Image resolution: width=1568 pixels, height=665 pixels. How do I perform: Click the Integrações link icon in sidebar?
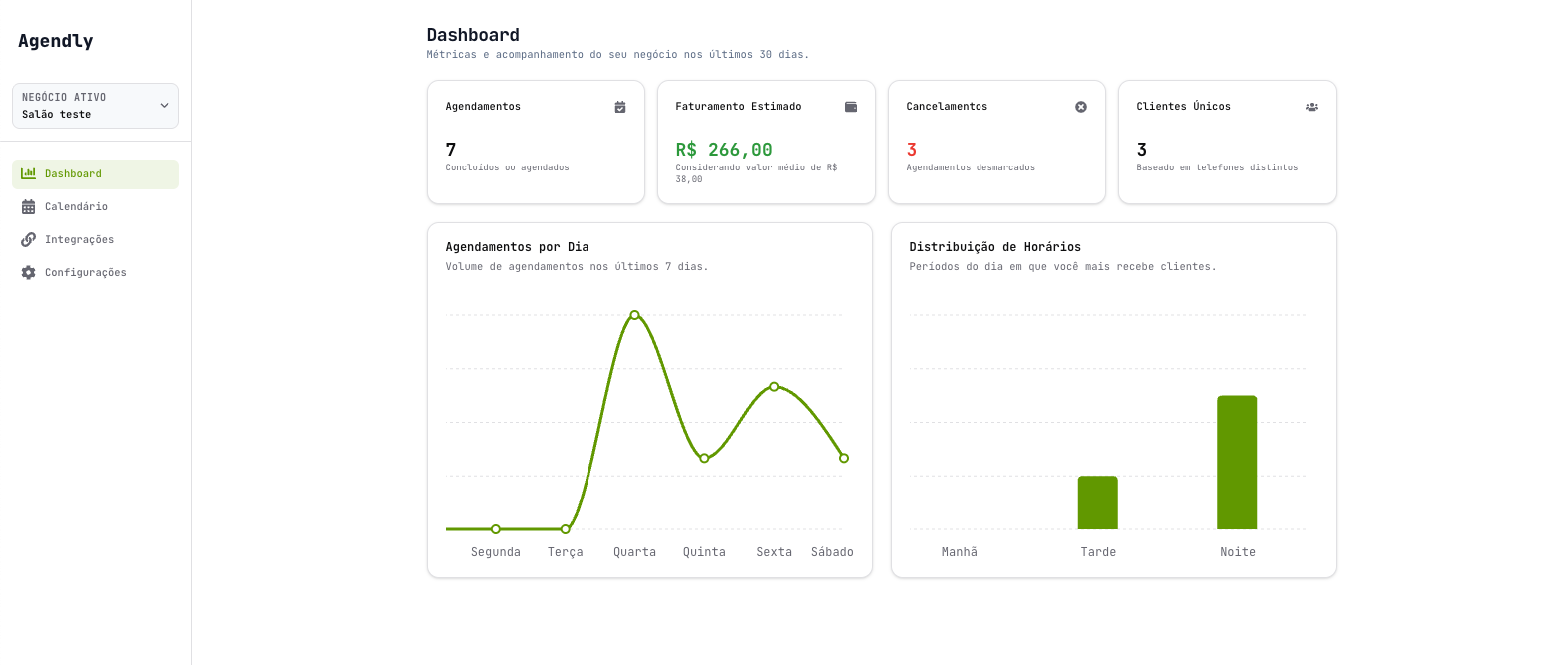click(28, 240)
